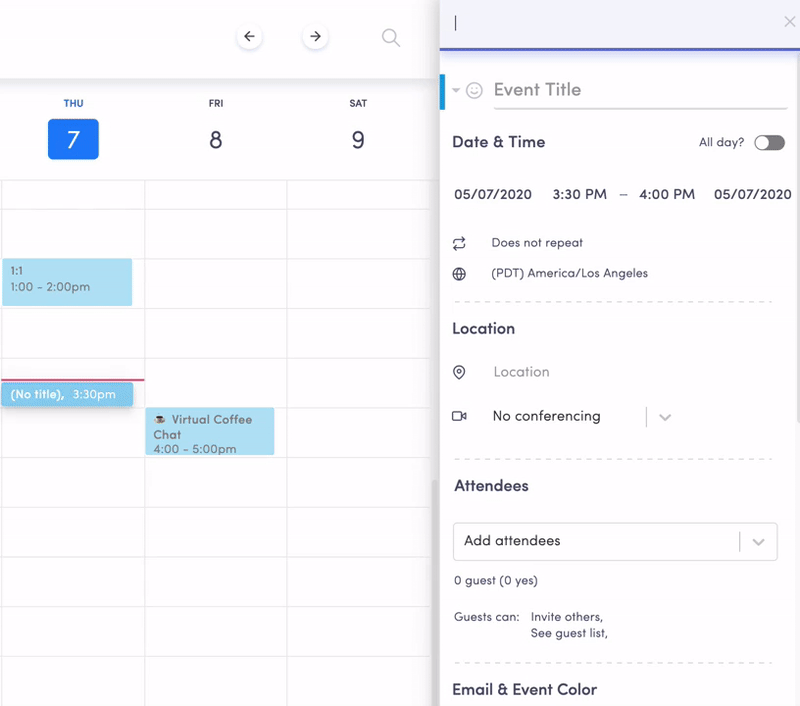Enable the All day toggle
Viewport: 800px width, 706px height.
coord(768,143)
